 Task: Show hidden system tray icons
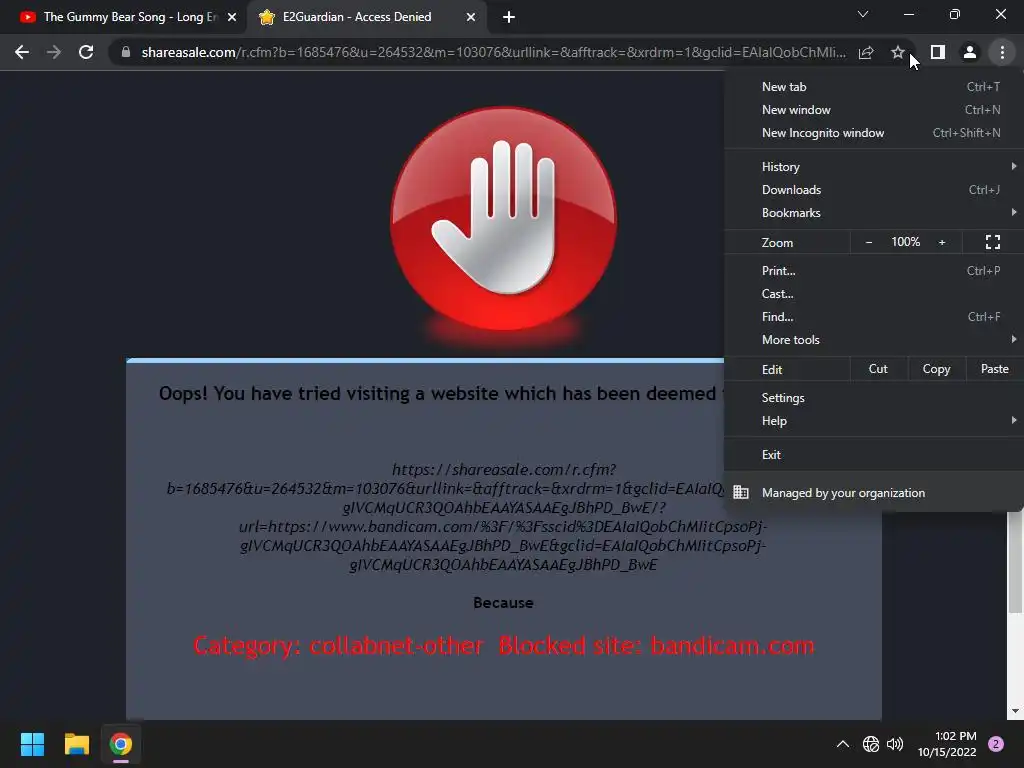[x=842, y=744]
